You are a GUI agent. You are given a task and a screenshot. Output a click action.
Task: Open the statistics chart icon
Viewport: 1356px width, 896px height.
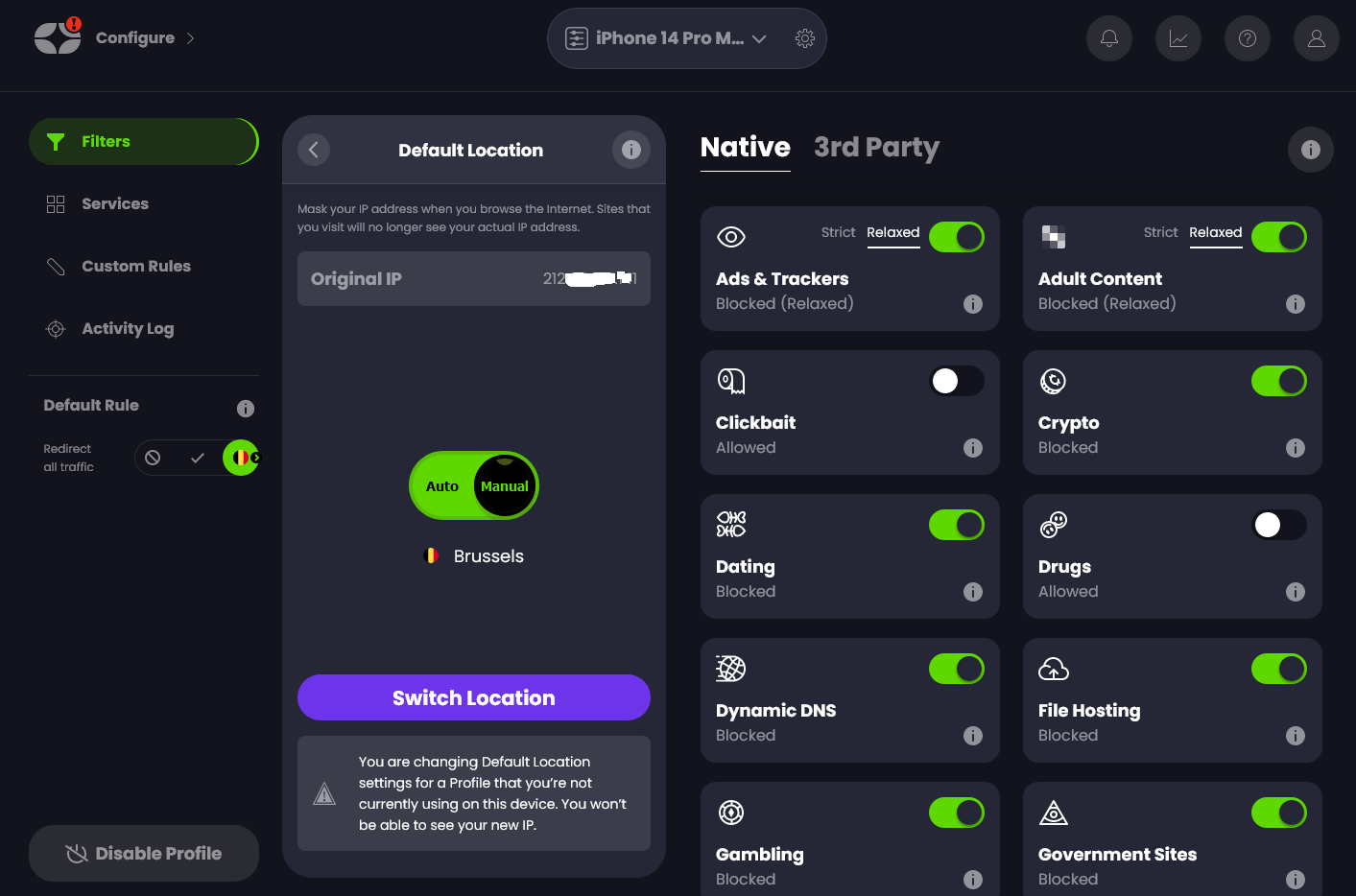1178,38
